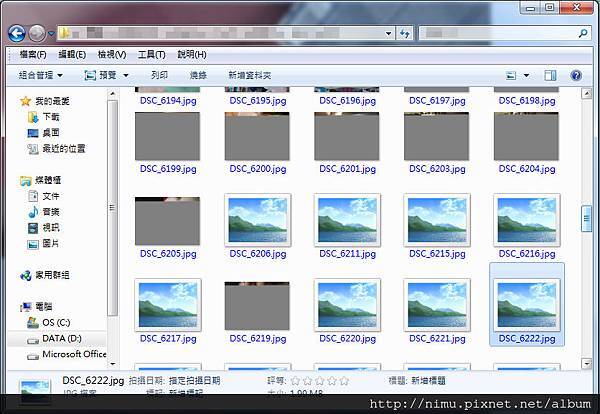Click the Forward navigation arrow

(37, 34)
